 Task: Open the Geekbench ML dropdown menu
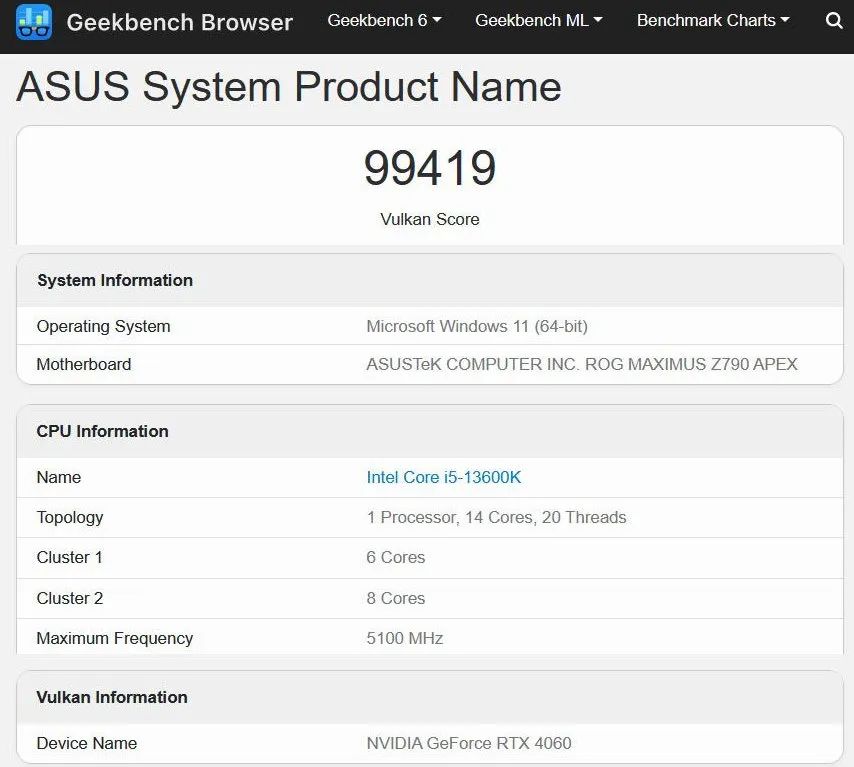[x=538, y=20]
